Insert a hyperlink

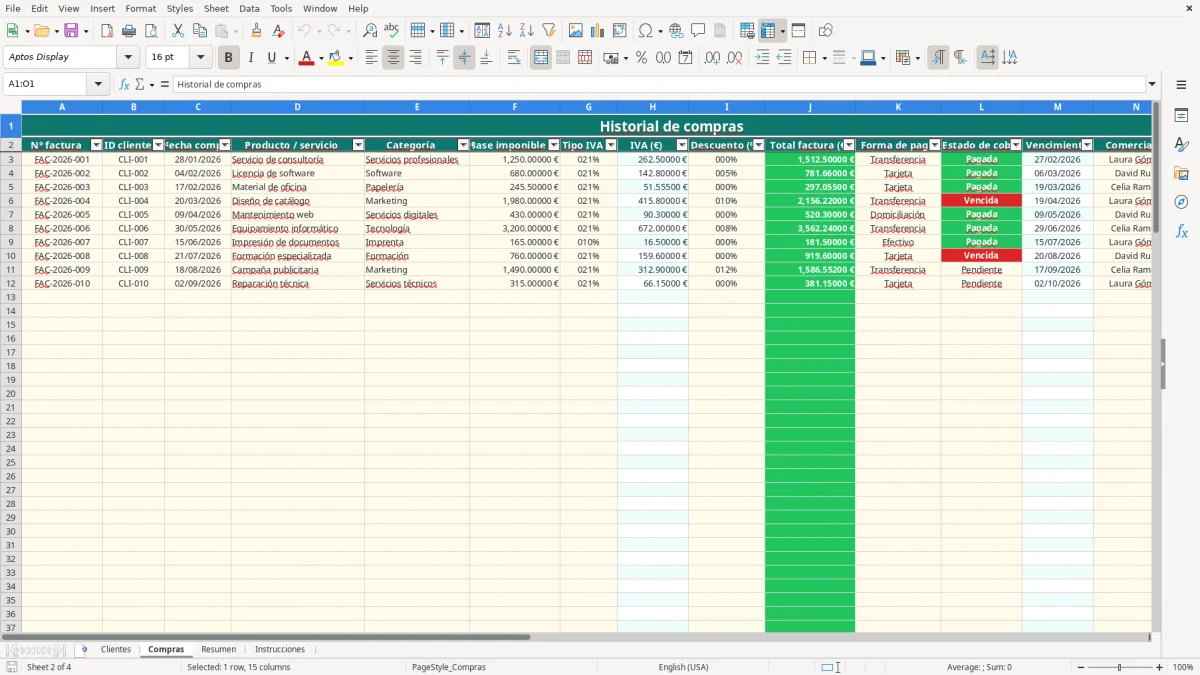[677, 31]
